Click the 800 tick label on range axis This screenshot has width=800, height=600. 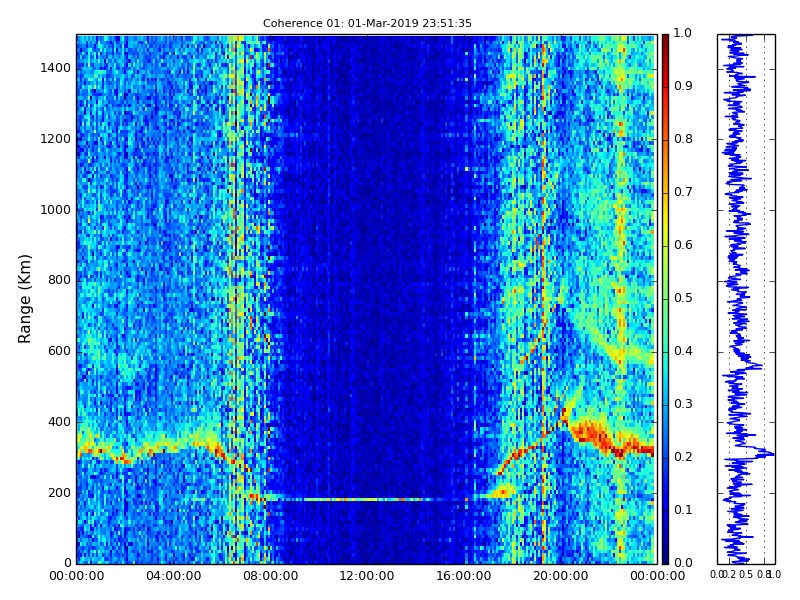click(60, 281)
